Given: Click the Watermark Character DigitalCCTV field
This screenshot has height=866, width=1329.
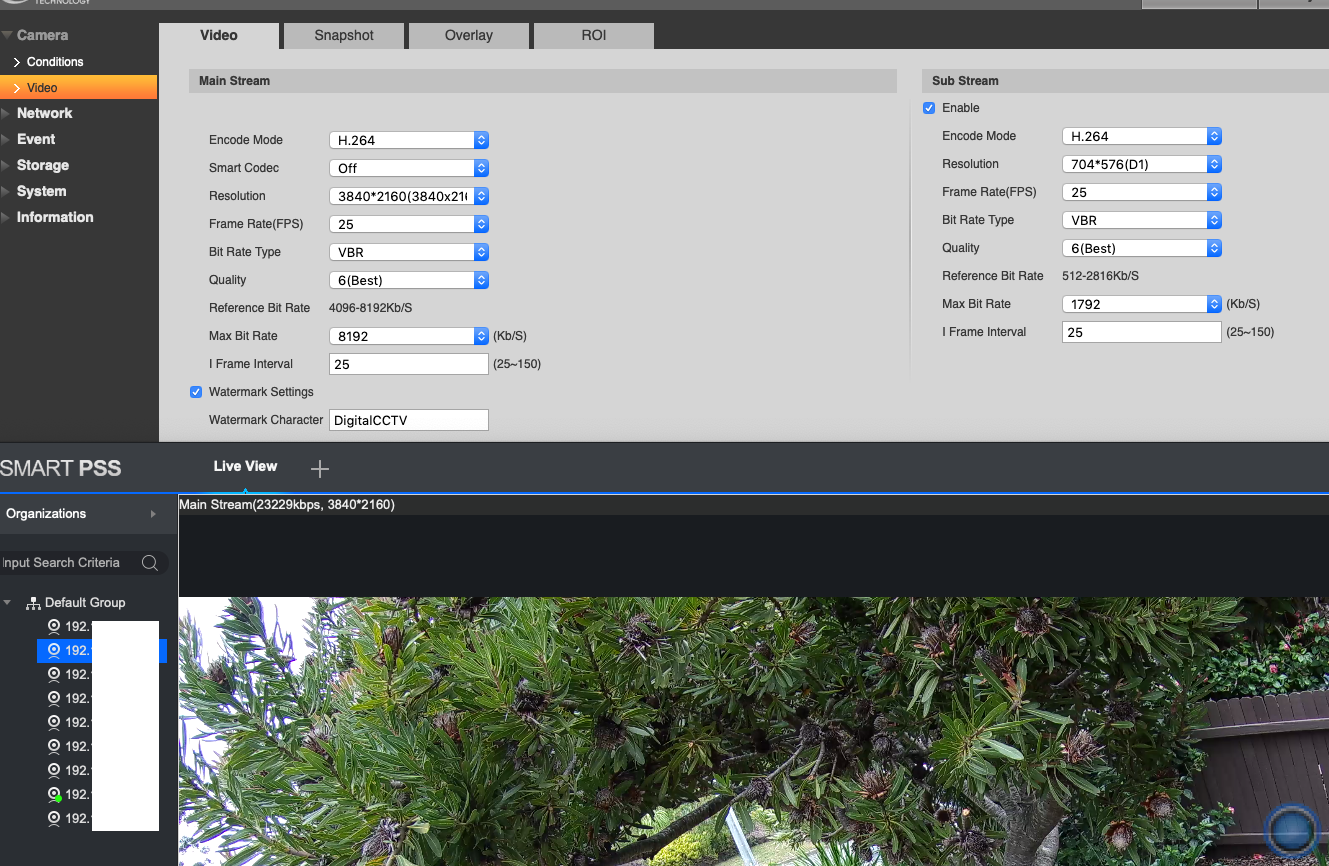Looking at the screenshot, I should point(409,420).
